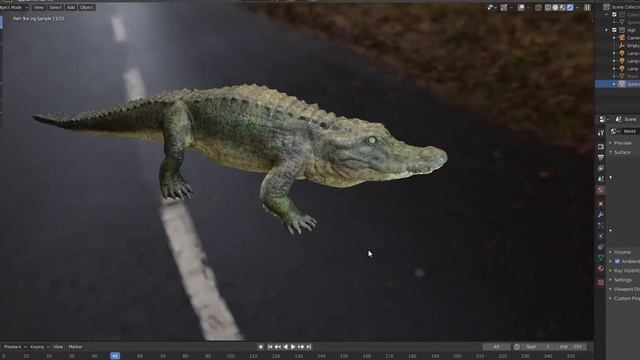Open the Add menu in viewport header
Viewport: 640px width, 360px height.
click(x=71, y=7)
